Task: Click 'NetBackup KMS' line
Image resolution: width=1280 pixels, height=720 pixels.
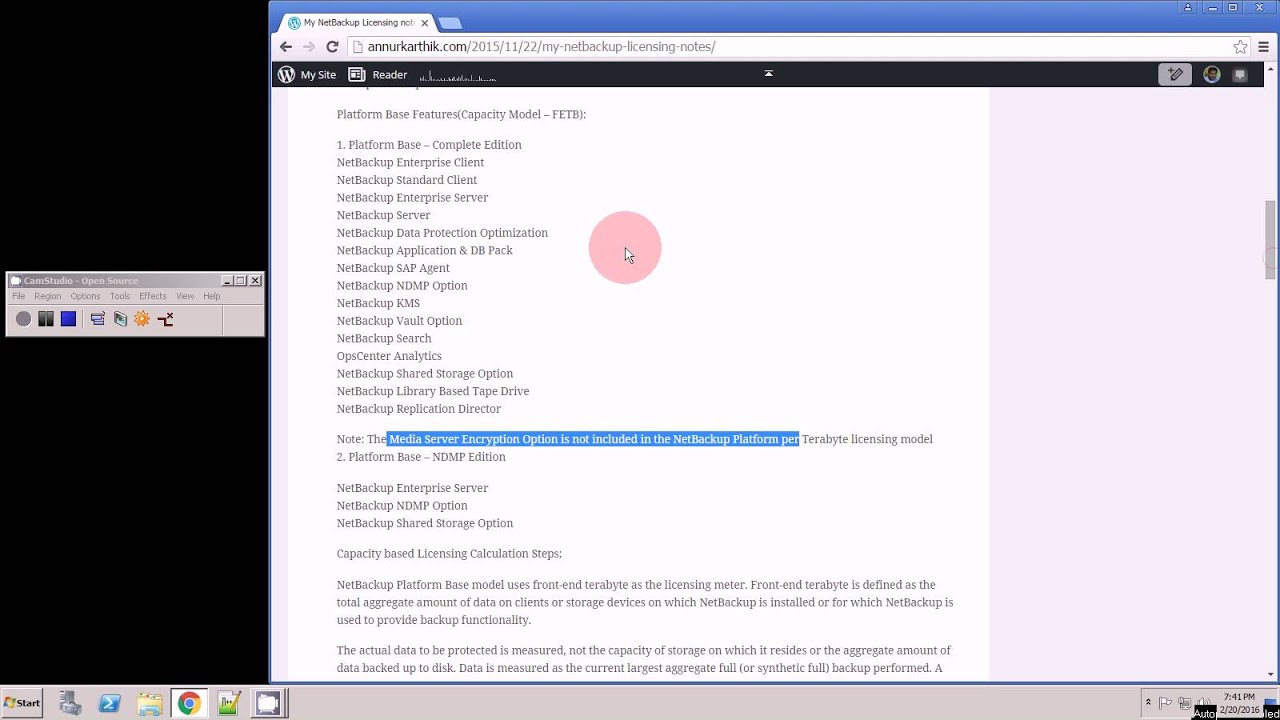Action: (x=378, y=303)
